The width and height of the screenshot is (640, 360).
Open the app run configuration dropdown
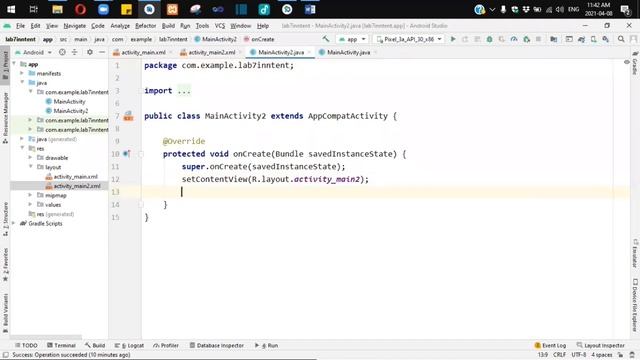pyautogui.click(x=352, y=39)
